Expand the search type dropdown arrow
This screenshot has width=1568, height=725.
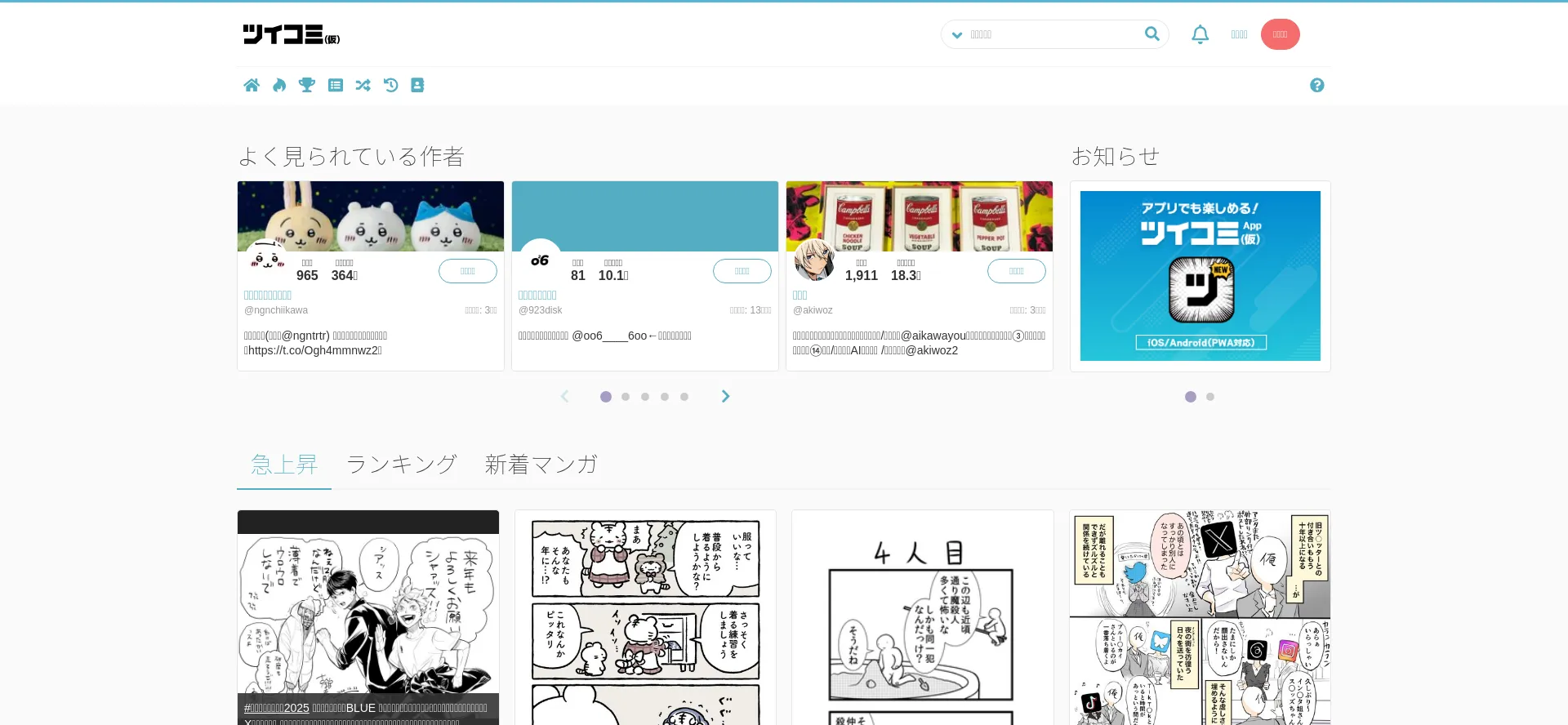(x=957, y=35)
